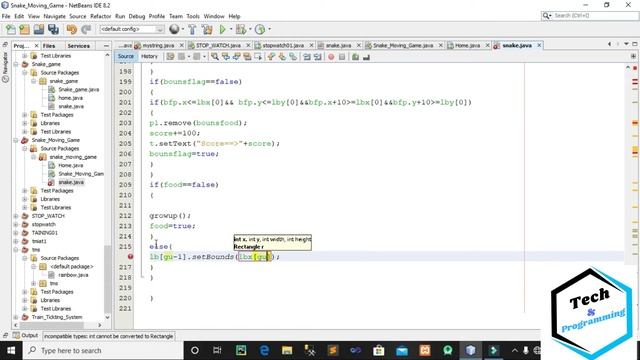Click the New File toolbar icon
This screenshot has height=360, width=640.
coord(11,29)
